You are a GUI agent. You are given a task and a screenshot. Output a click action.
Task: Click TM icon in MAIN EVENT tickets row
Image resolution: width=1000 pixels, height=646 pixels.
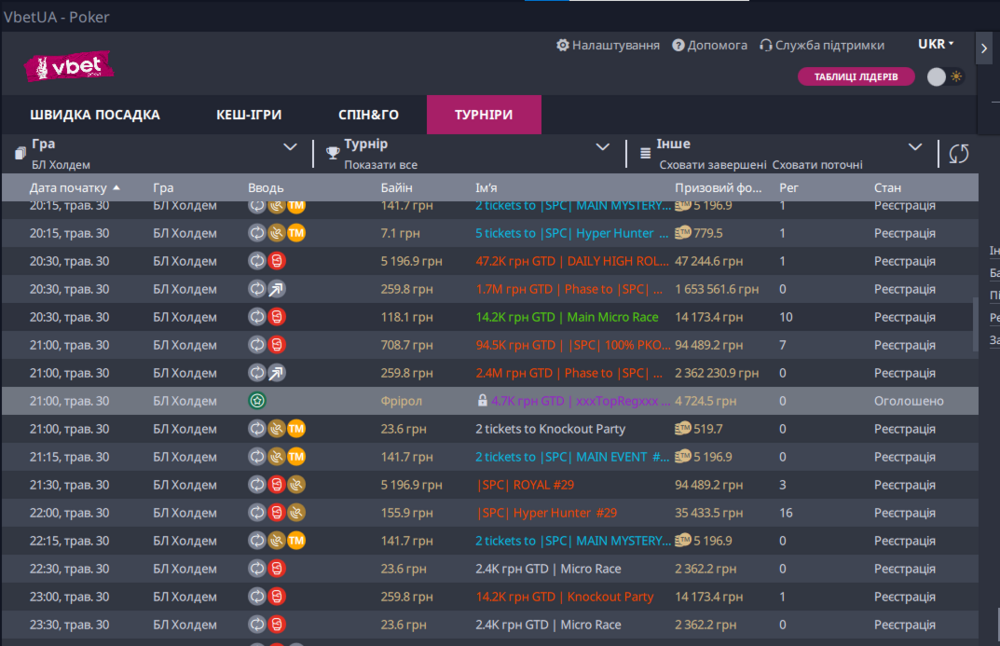tap(296, 457)
